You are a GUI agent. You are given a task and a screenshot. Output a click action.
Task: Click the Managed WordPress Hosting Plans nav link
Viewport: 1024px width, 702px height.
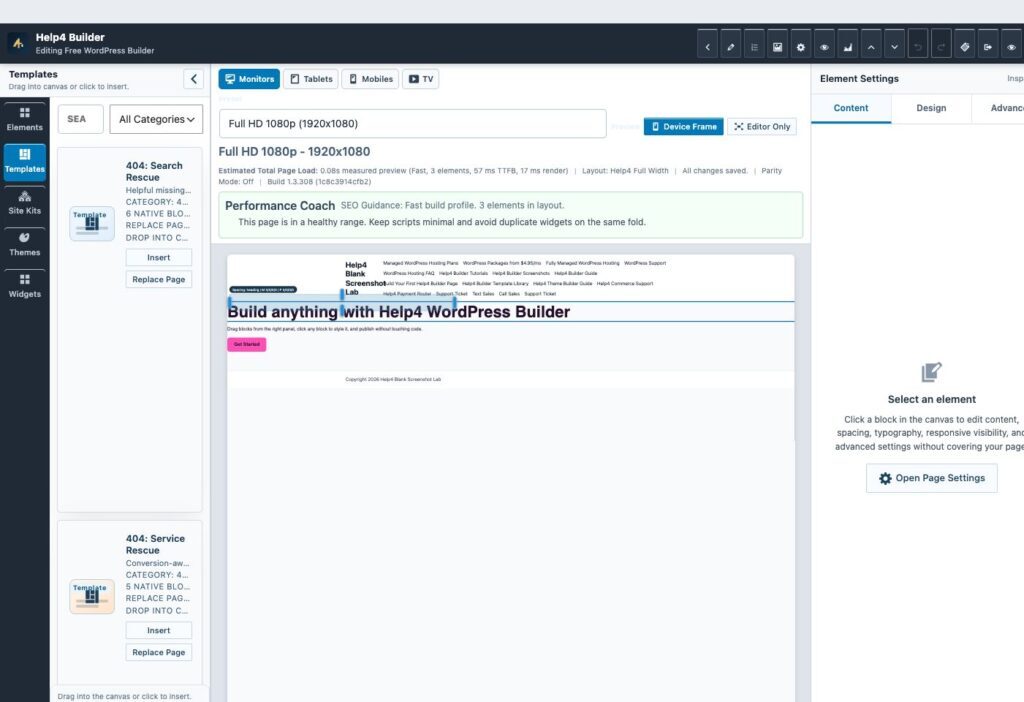421,263
